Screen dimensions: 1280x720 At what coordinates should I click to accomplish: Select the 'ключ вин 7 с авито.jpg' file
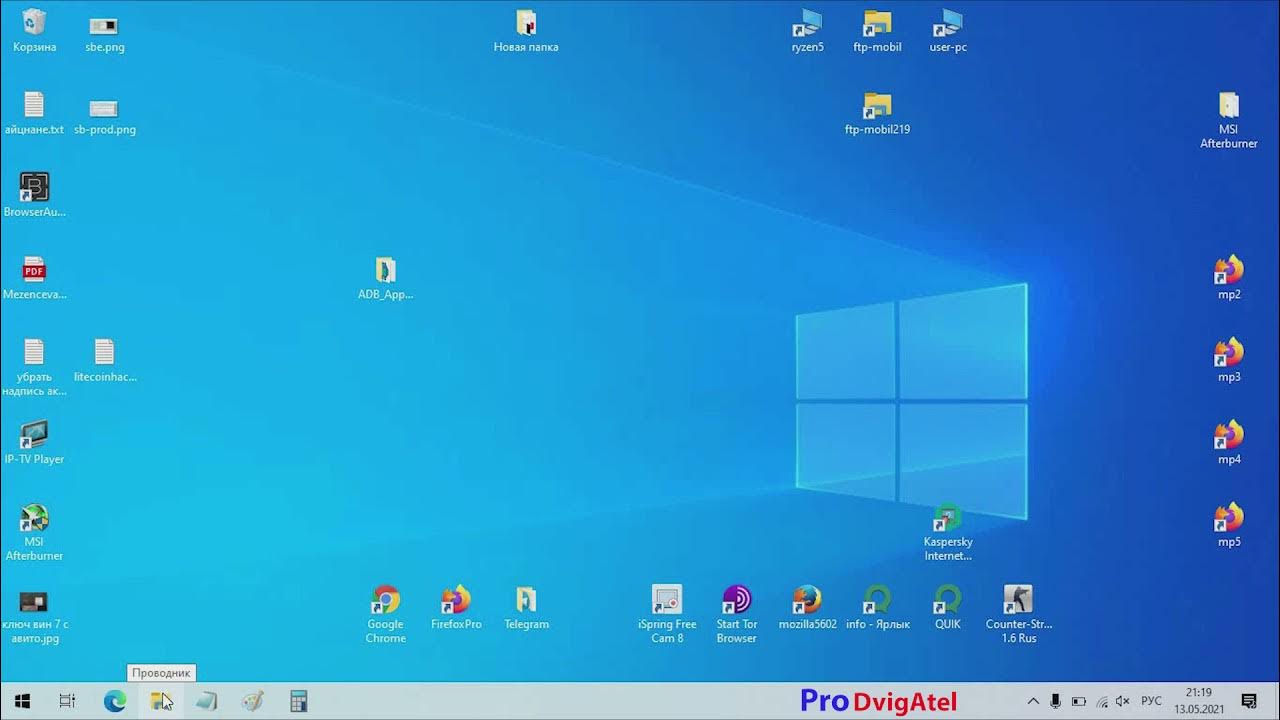click(34, 615)
